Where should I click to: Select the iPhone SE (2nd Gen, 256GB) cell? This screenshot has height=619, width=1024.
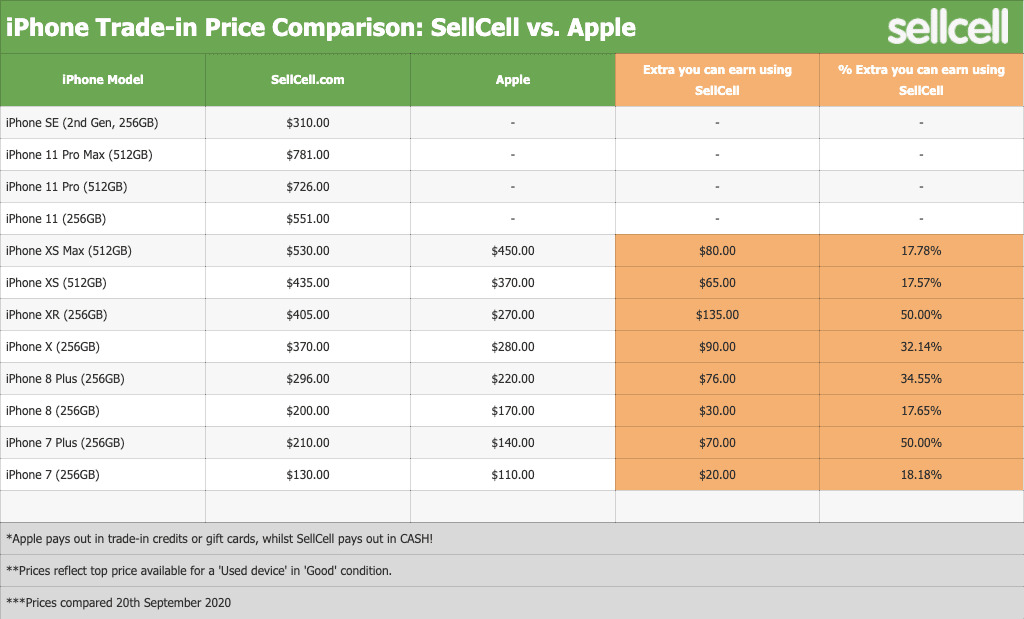(82, 123)
